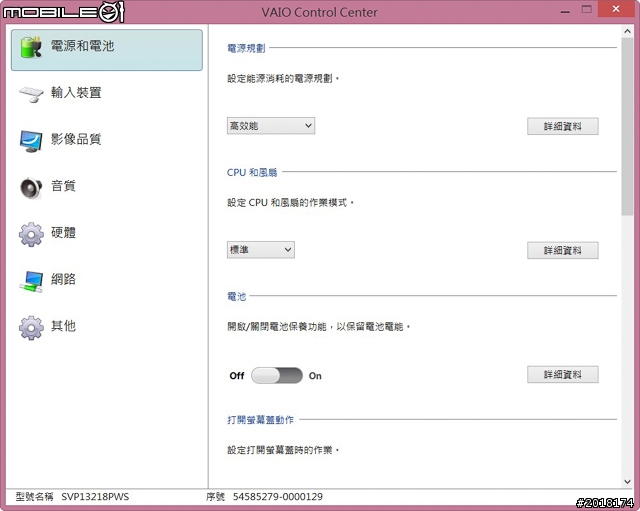The image size is (640, 511).
Task: Click the 打開螢幕蓋動作 section heading
Action: (260, 420)
